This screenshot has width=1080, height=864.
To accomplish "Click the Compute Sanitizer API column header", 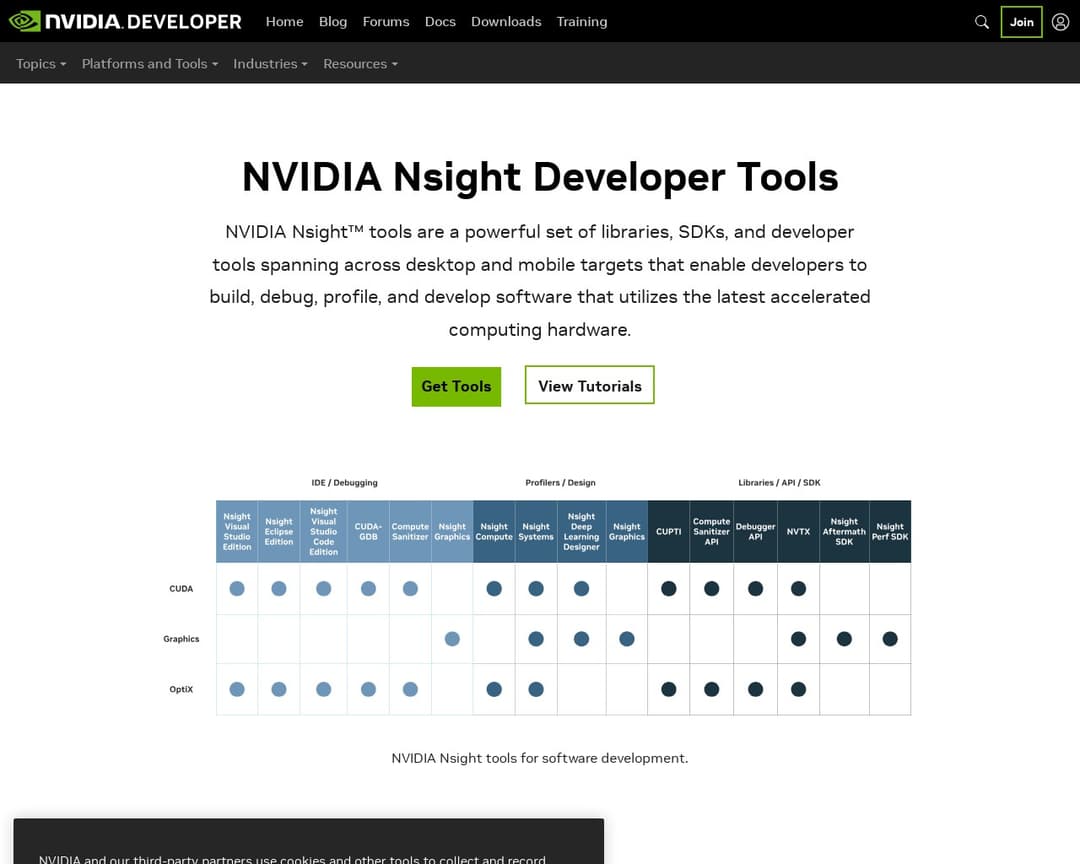I will 712,531.
